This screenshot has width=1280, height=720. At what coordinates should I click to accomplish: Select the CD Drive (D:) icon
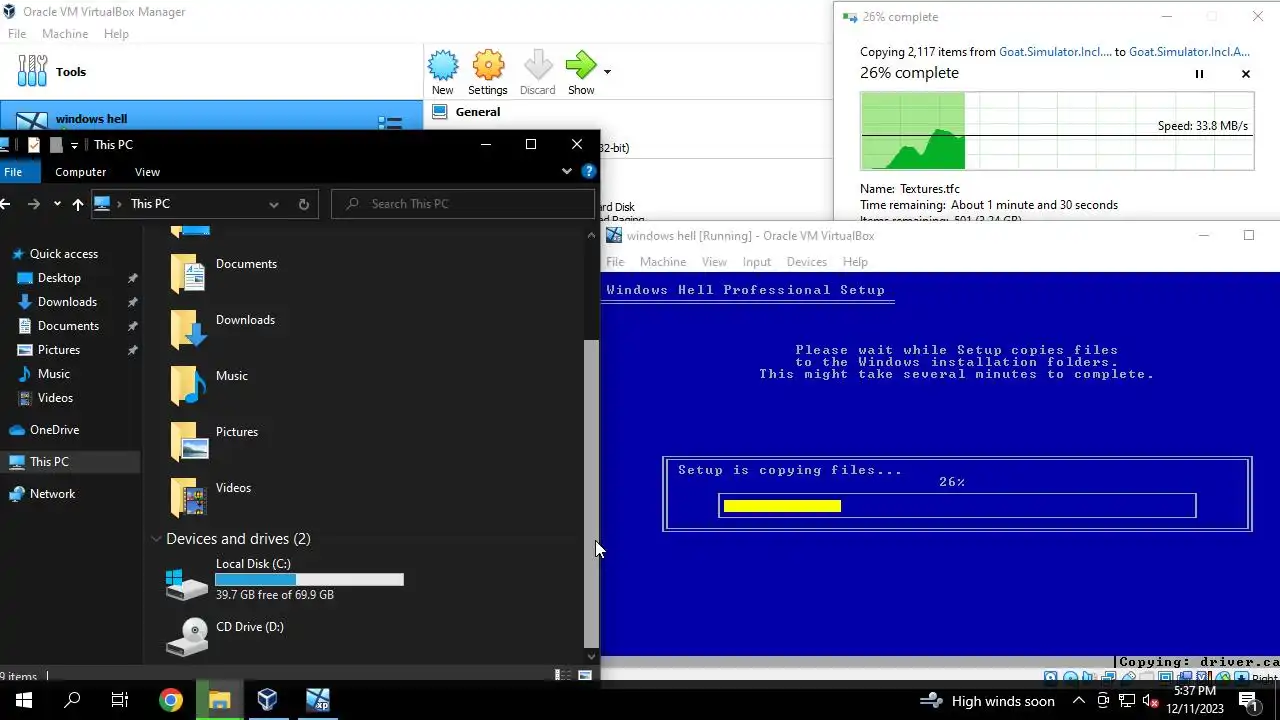click(187, 637)
